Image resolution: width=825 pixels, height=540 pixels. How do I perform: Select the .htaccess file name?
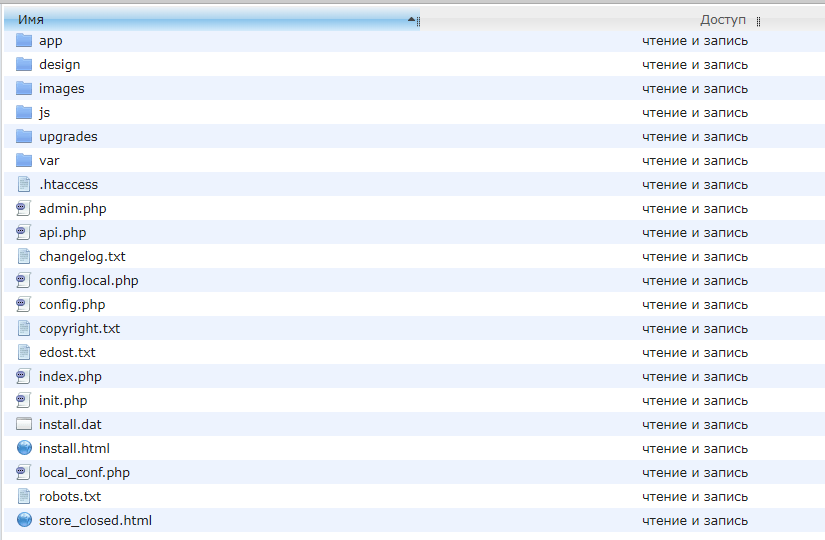click(68, 185)
